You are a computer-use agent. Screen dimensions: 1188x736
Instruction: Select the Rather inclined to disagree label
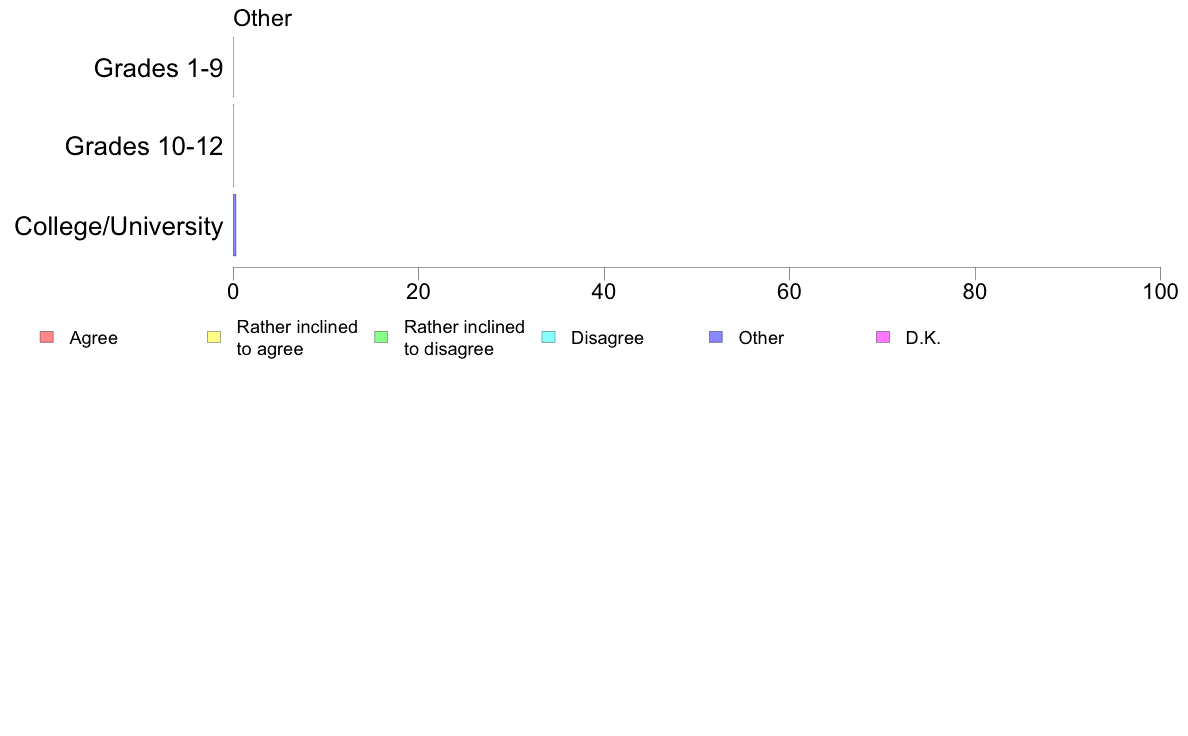464,338
